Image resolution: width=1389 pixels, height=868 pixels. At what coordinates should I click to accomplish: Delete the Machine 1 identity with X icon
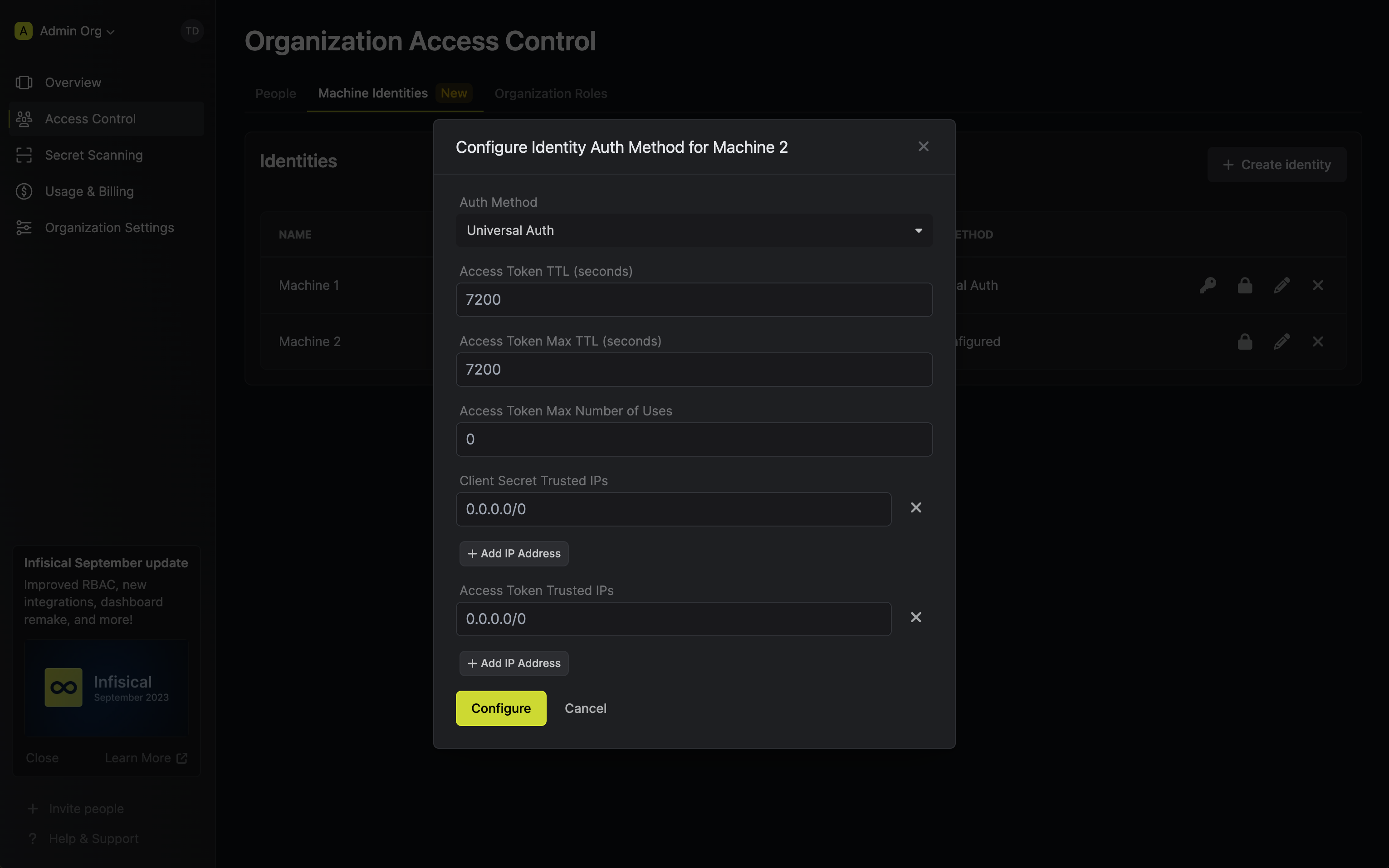pyautogui.click(x=1318, y=285)
